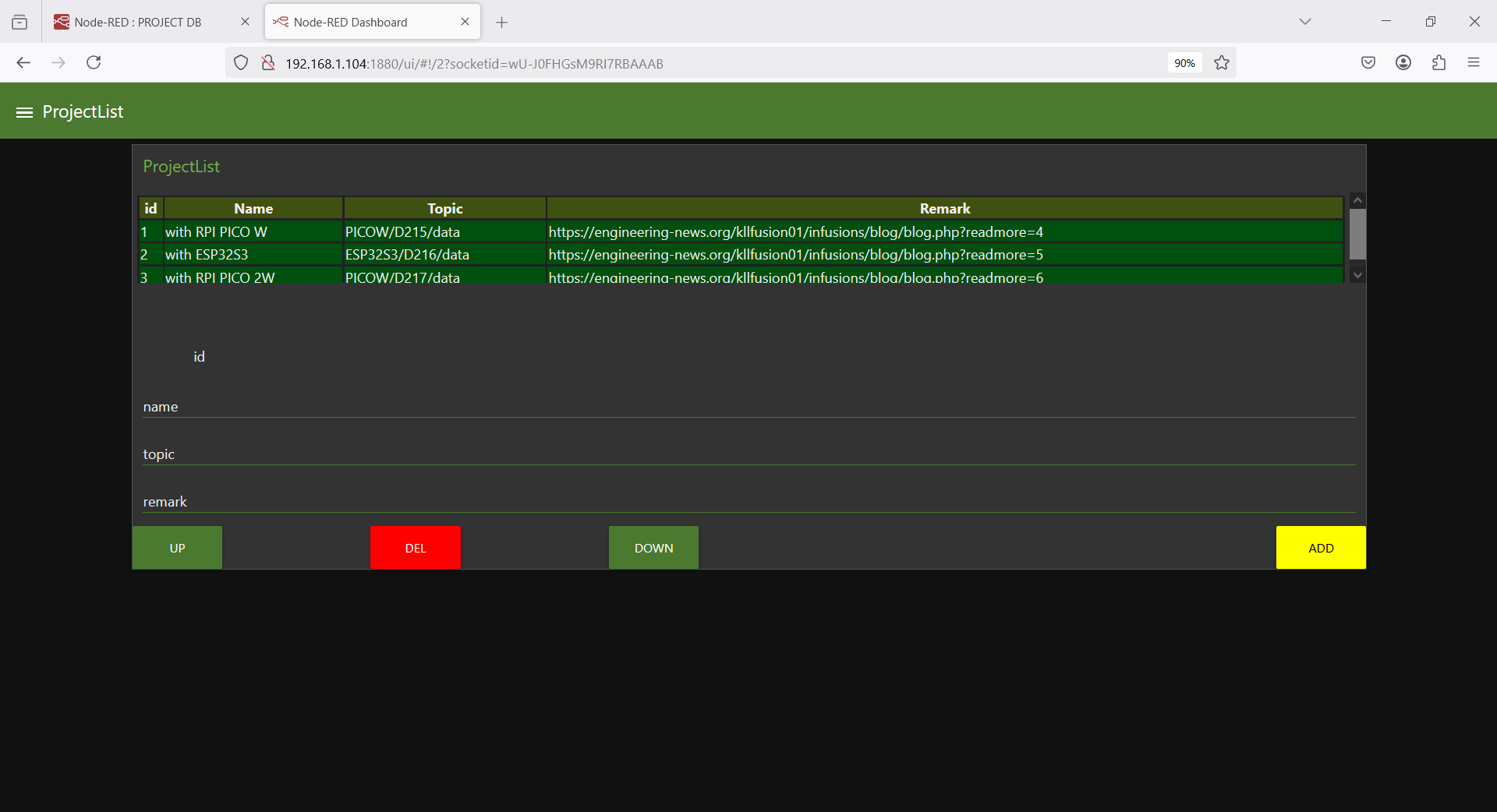Image resolution: width=1497 pixels, height=812 pixels.
Task: Open the Firefox application menu
Action: 1474,63
